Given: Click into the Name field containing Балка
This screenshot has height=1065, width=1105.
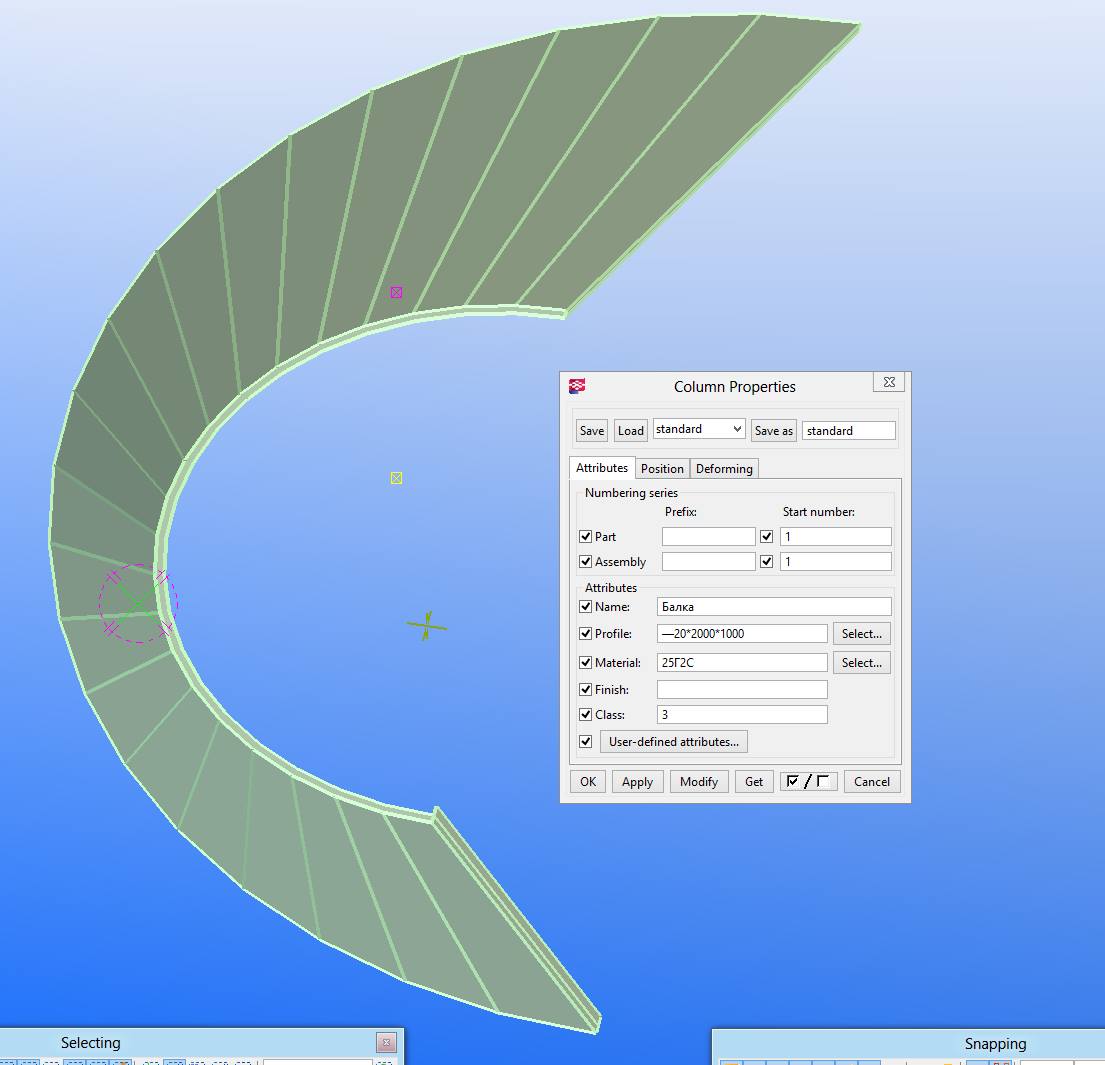Looking at the screenshot, I should [773, 606].
